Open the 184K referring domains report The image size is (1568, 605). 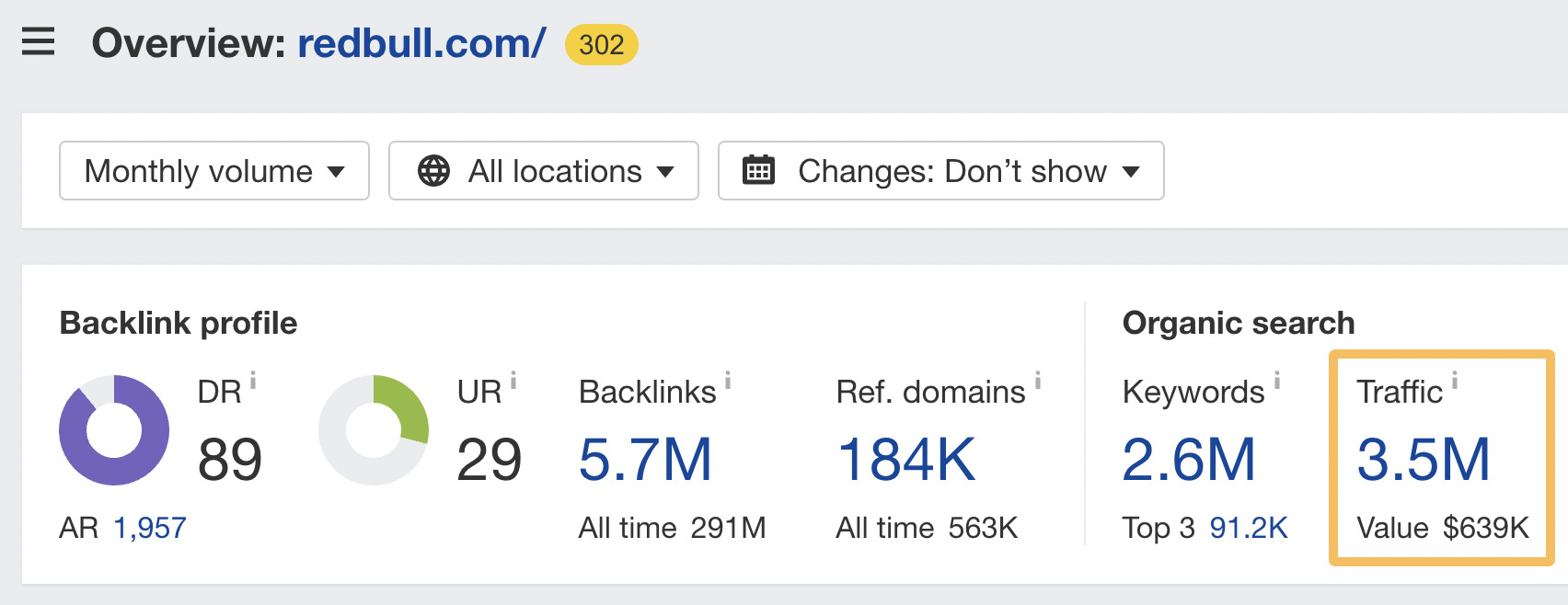905,460
